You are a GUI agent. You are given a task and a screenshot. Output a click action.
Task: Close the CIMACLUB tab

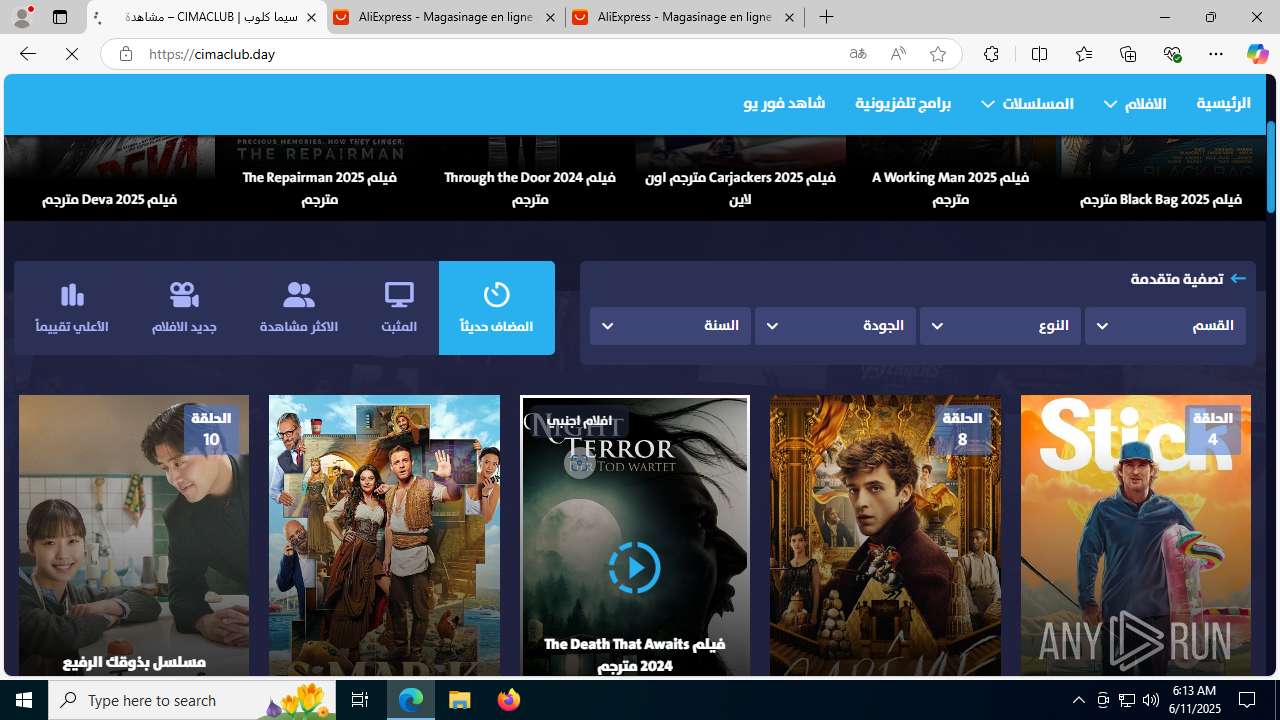click(x=311, y=18)
